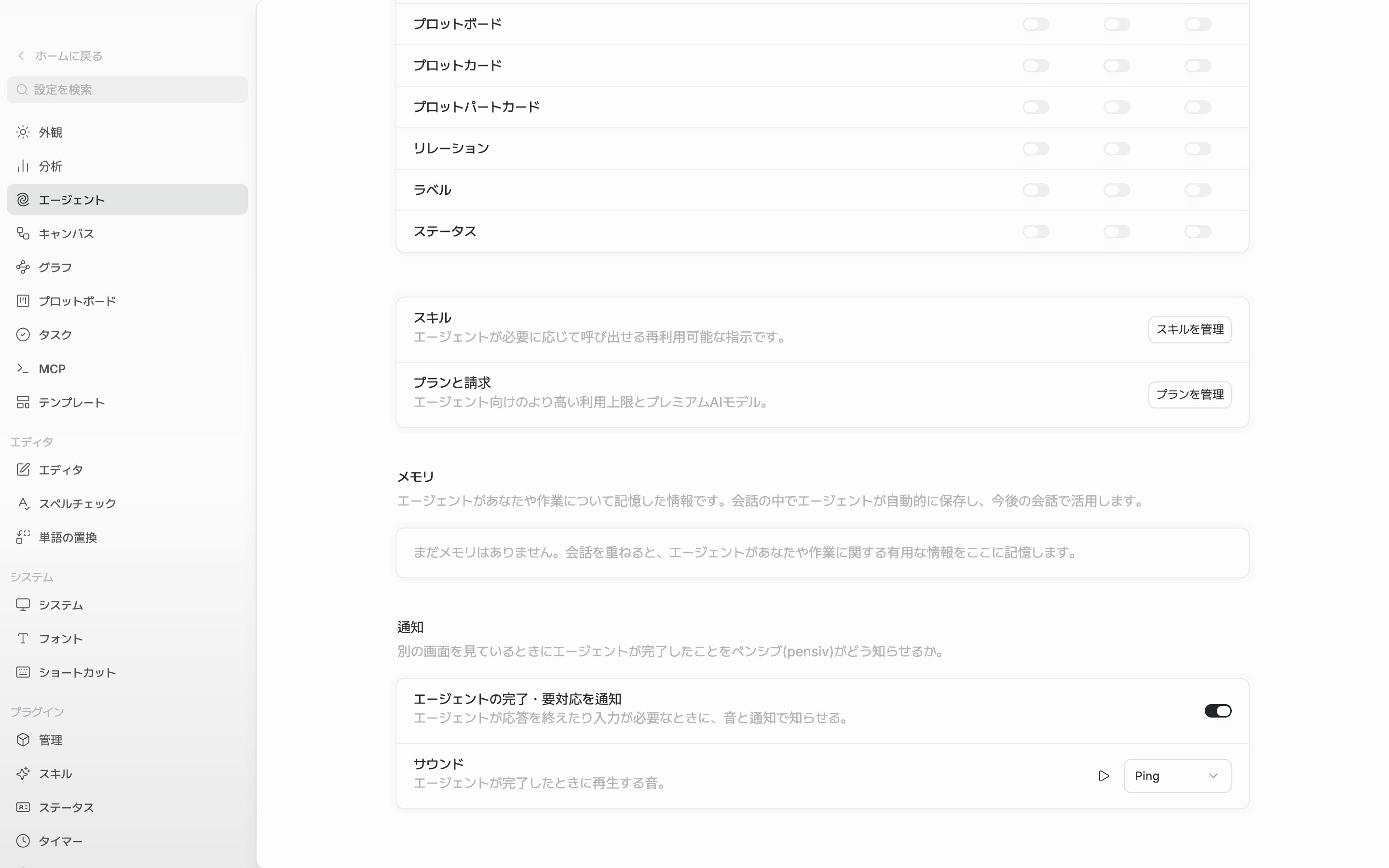The height and width of the screenshot is (868, 1389).
Task: Click the shapes icon for キャンバス
Action: click(x=23, y=234)
